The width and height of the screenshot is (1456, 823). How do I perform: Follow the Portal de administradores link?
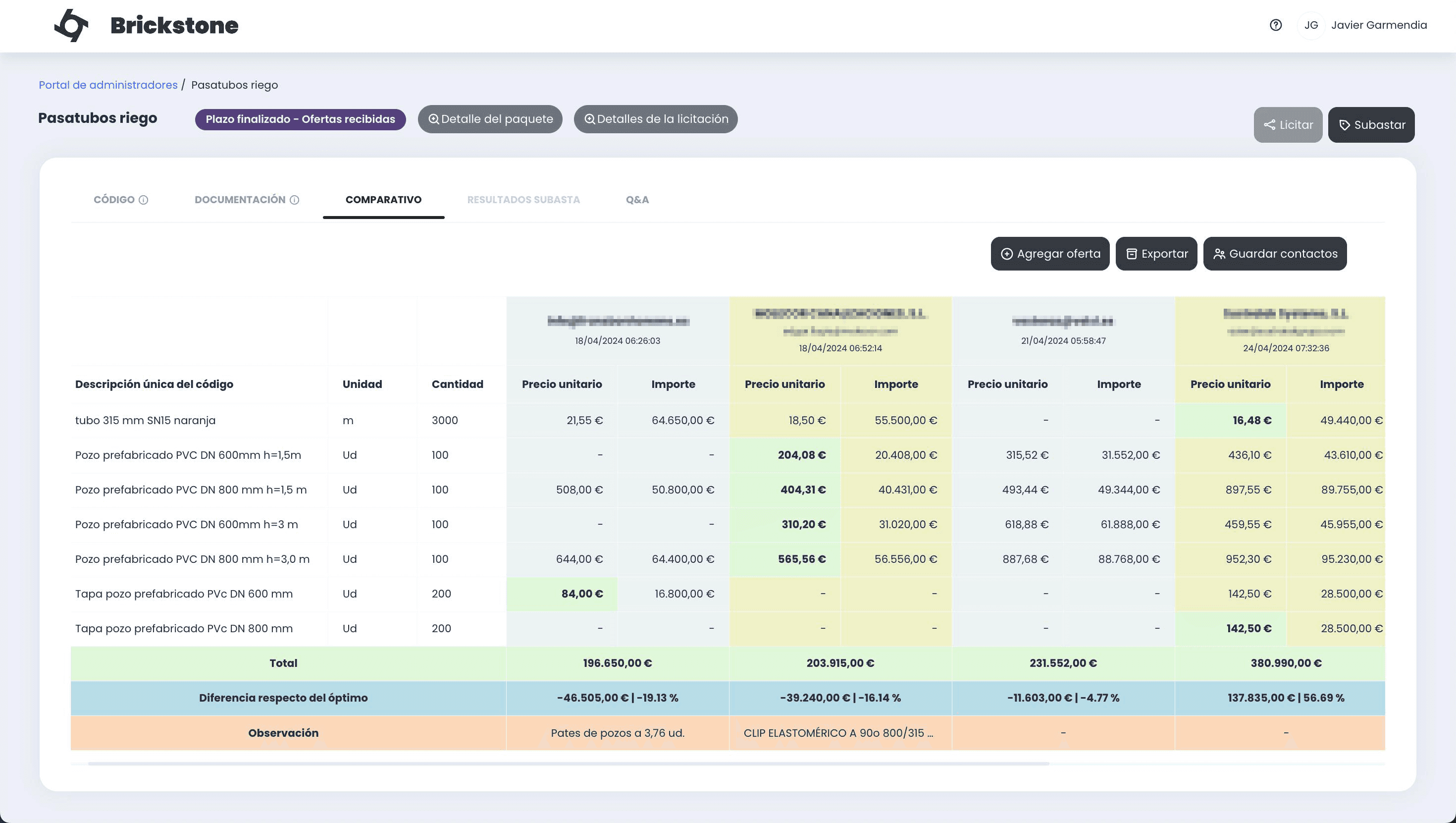pyautogui.click(x=108, y=85)
